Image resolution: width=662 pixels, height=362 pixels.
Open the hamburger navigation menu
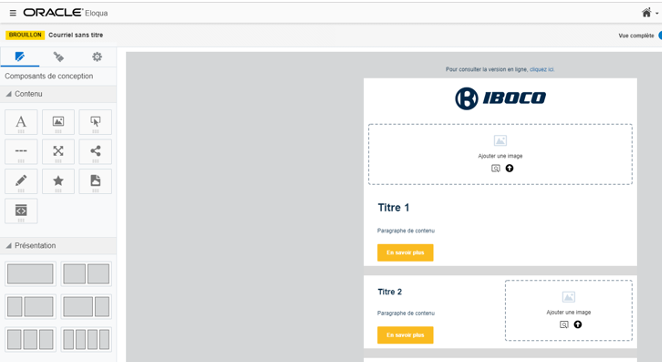(x=13, y=13)
